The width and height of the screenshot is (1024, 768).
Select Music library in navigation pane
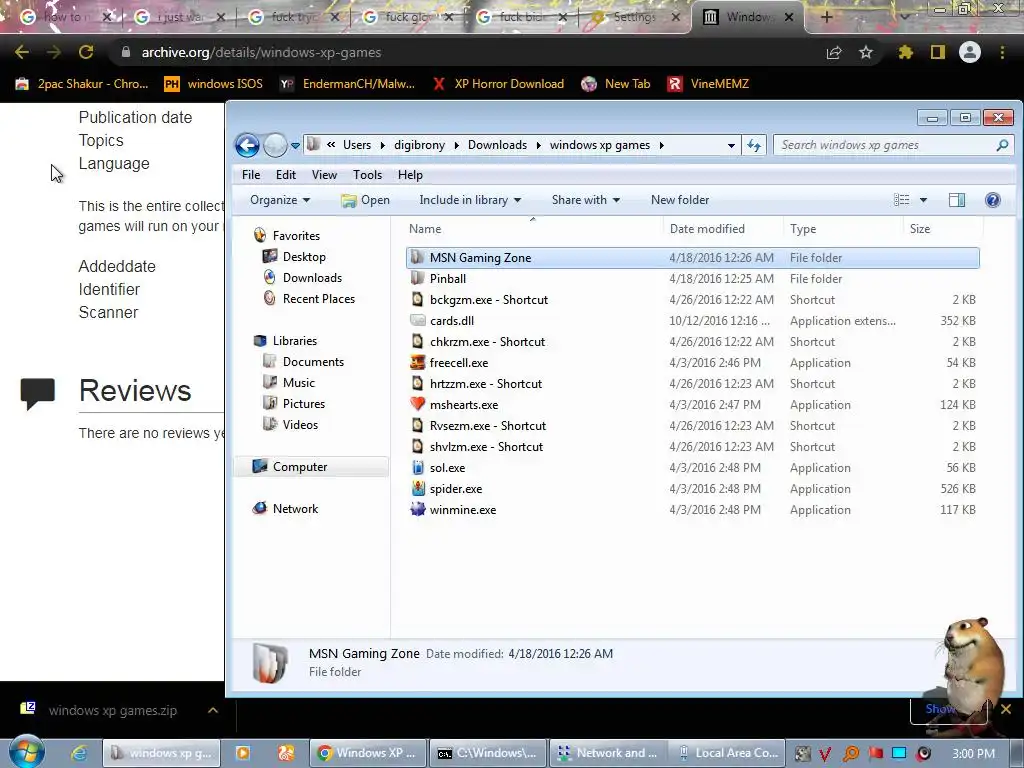pyautogui.click(x=298, y=383)
